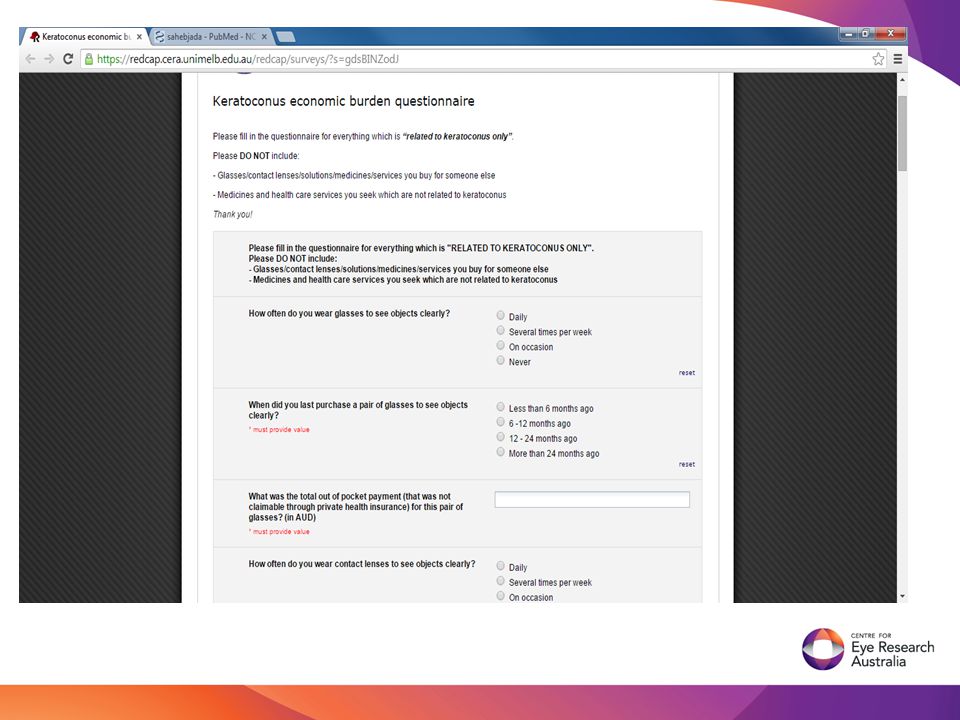Open the Chrome hamburger menu
Viewport: 960px width, 720px height.
(898, 59)
